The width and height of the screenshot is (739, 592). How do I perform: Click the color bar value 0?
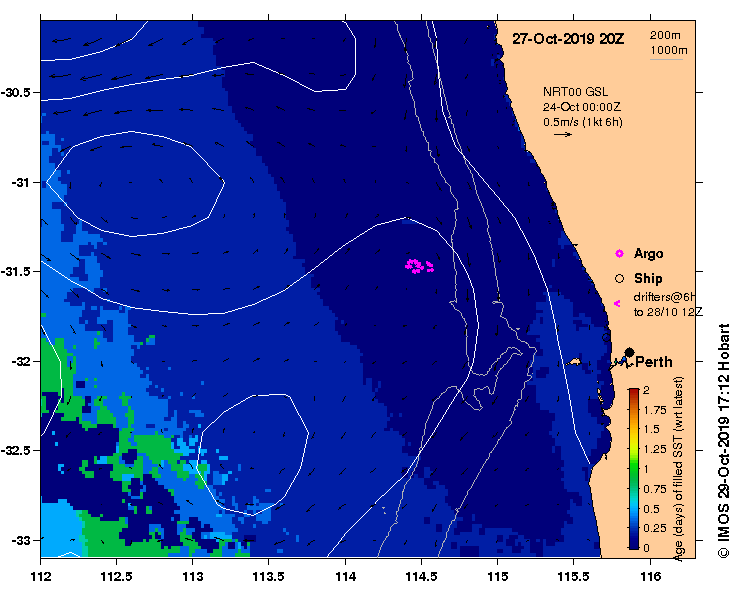(646, 548)
